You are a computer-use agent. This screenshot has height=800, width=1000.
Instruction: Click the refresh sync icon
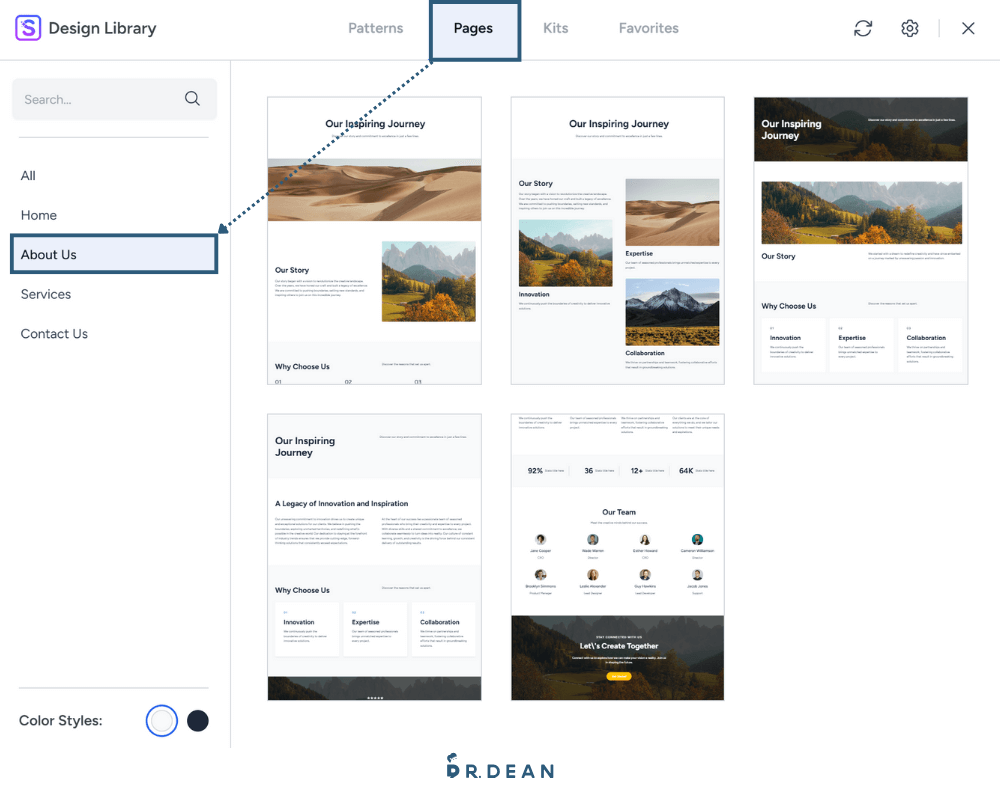point(863,28)
